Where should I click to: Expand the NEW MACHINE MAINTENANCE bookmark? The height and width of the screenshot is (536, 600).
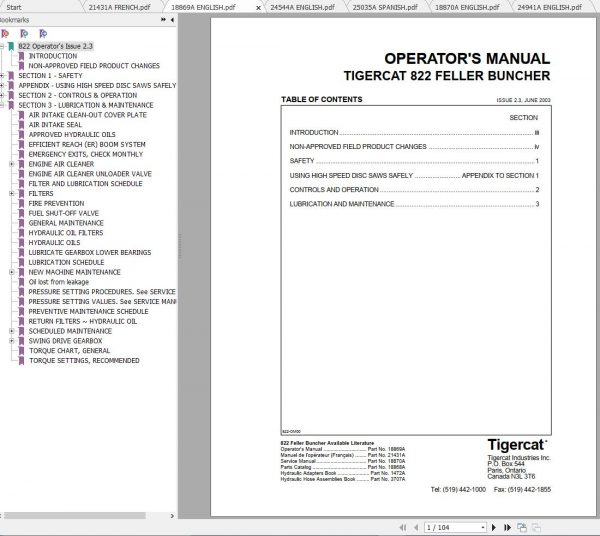tap(12, 272)
